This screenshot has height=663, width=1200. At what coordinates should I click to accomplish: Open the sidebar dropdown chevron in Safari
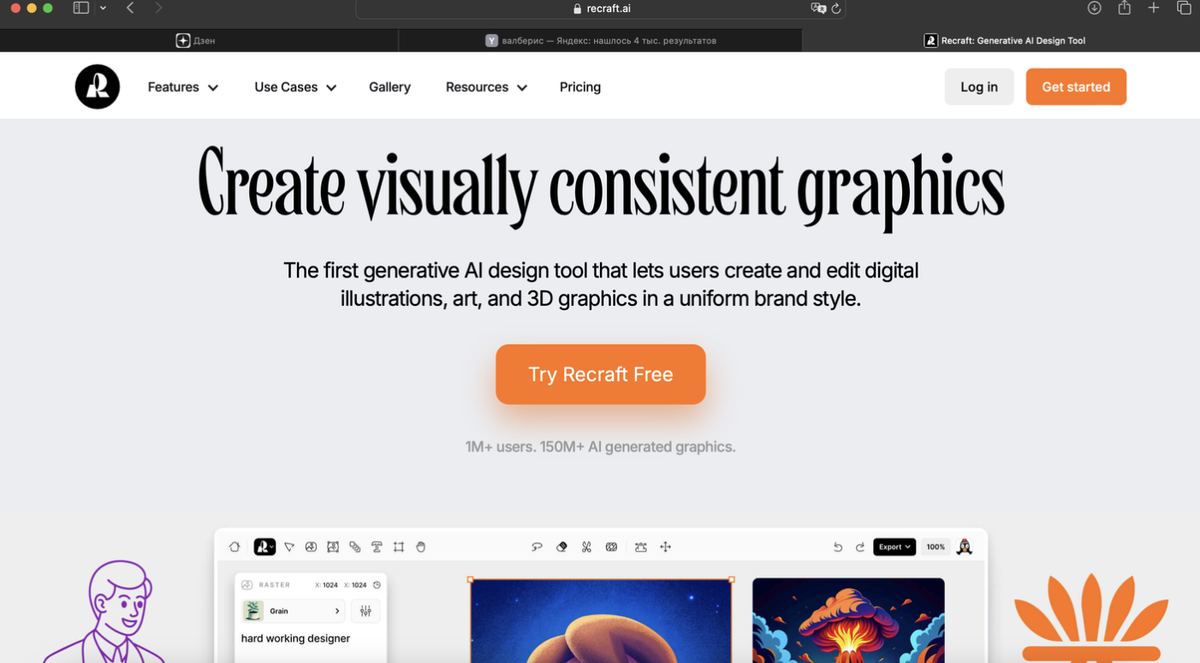[103, 8]
